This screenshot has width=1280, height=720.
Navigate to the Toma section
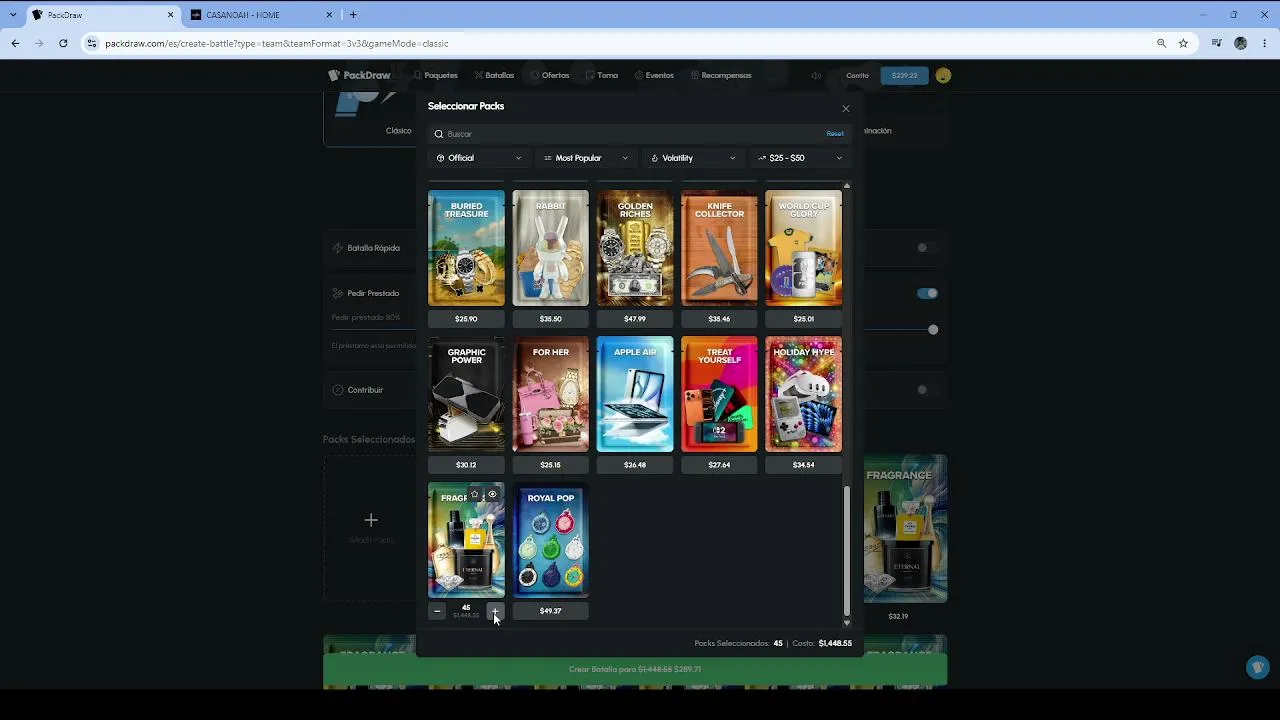coord(602,75)
